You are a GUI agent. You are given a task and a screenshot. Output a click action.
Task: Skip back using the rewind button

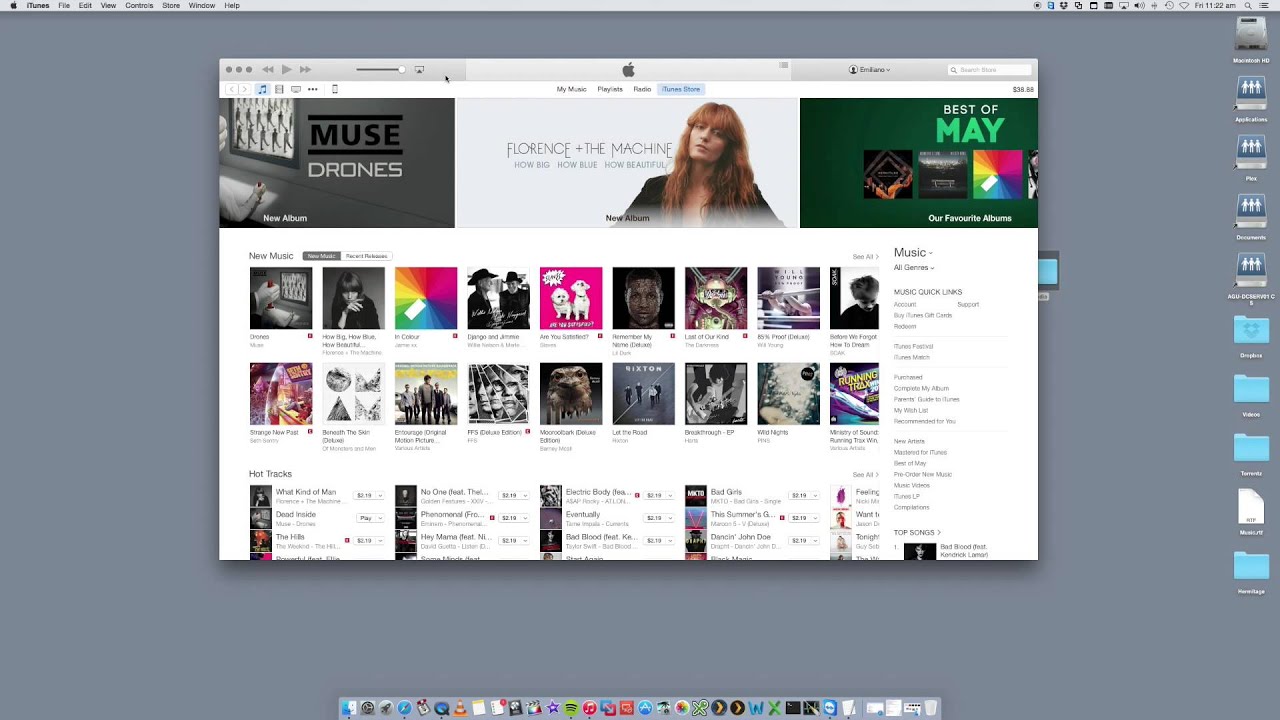tap(268, 69)
